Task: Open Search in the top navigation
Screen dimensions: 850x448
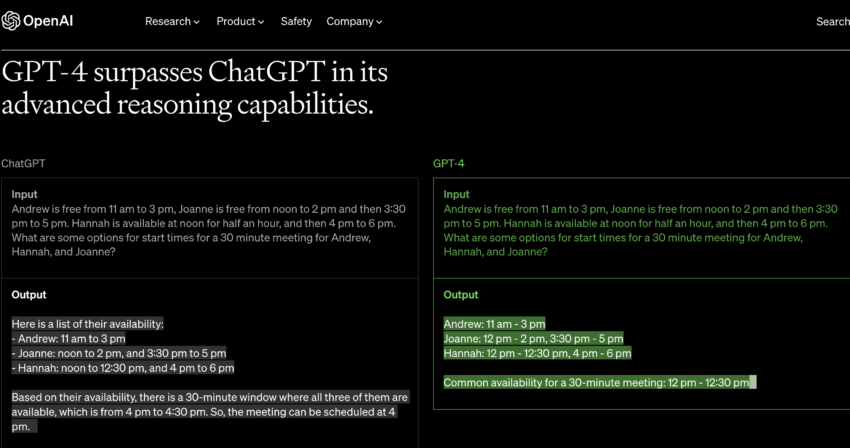Action: 832,21
